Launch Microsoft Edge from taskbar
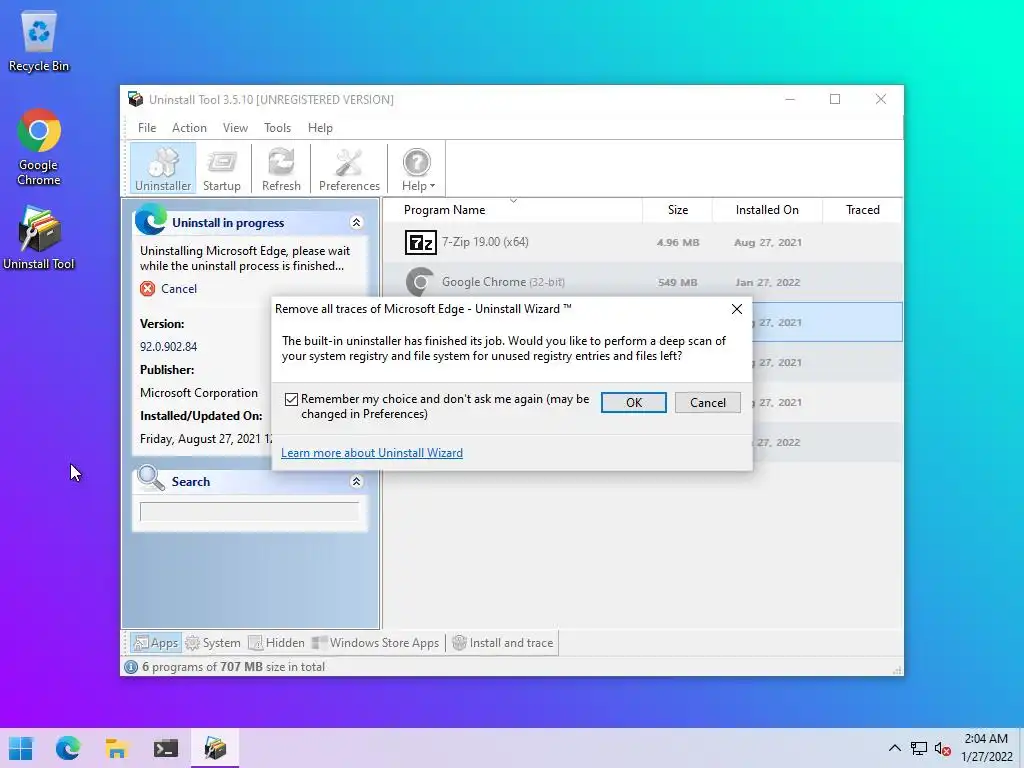1024x768 pixels. [68, 748]
